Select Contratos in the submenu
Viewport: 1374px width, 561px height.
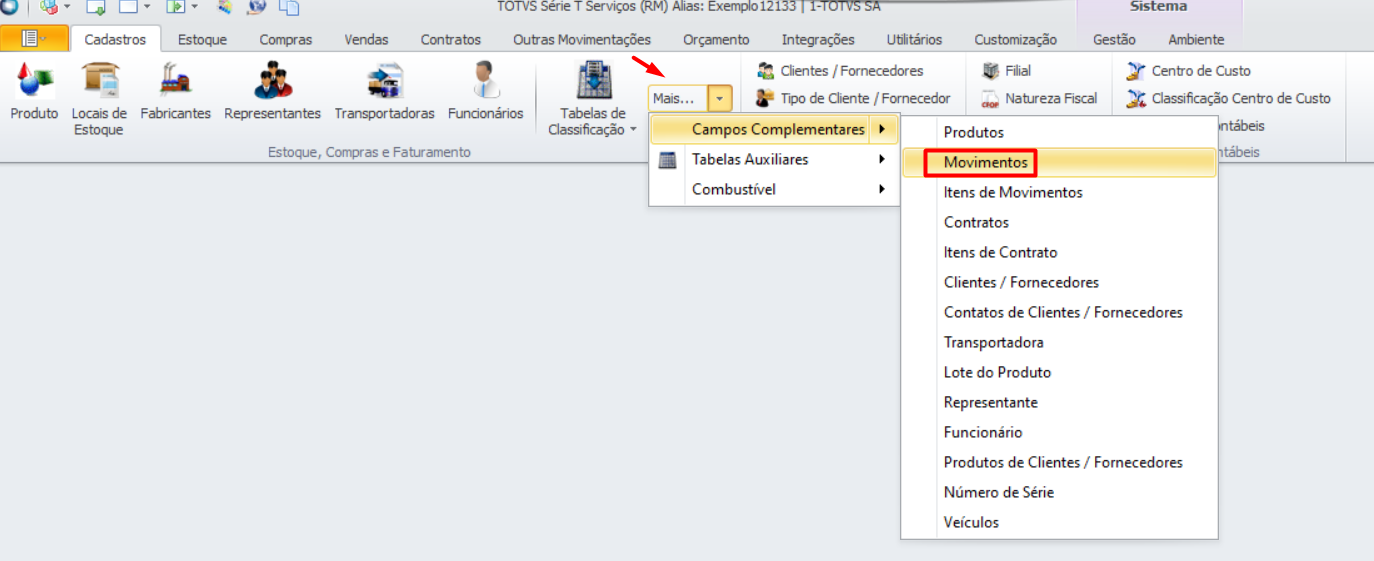[x=1059, y=222]
